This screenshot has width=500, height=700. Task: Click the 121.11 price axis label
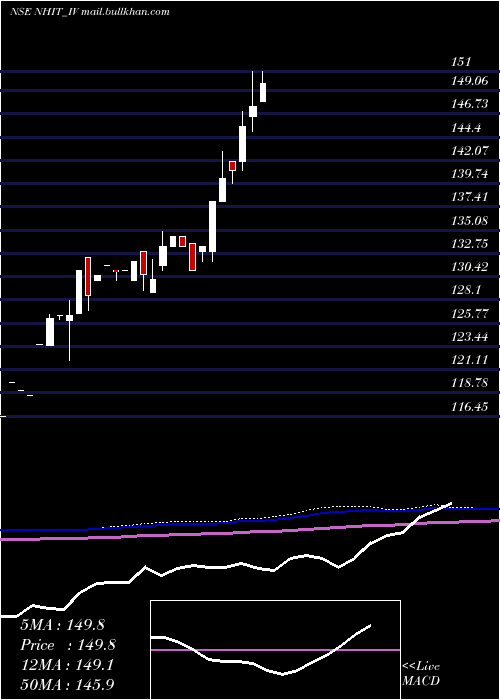coord(469,360)
